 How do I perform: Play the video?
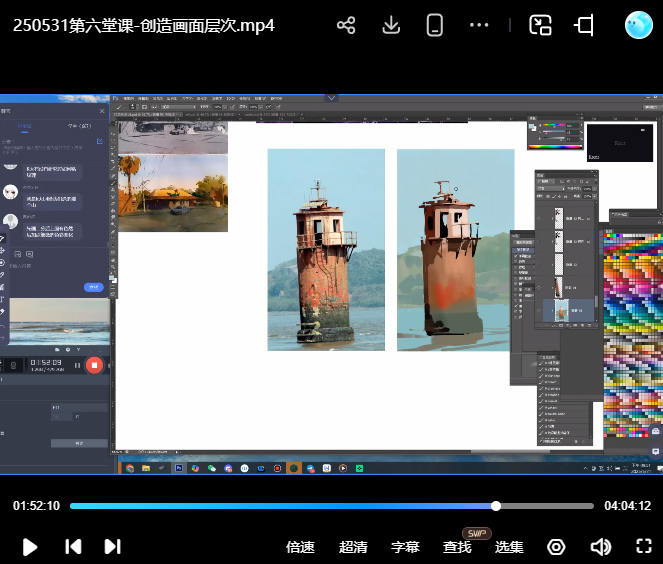point(30,546)
